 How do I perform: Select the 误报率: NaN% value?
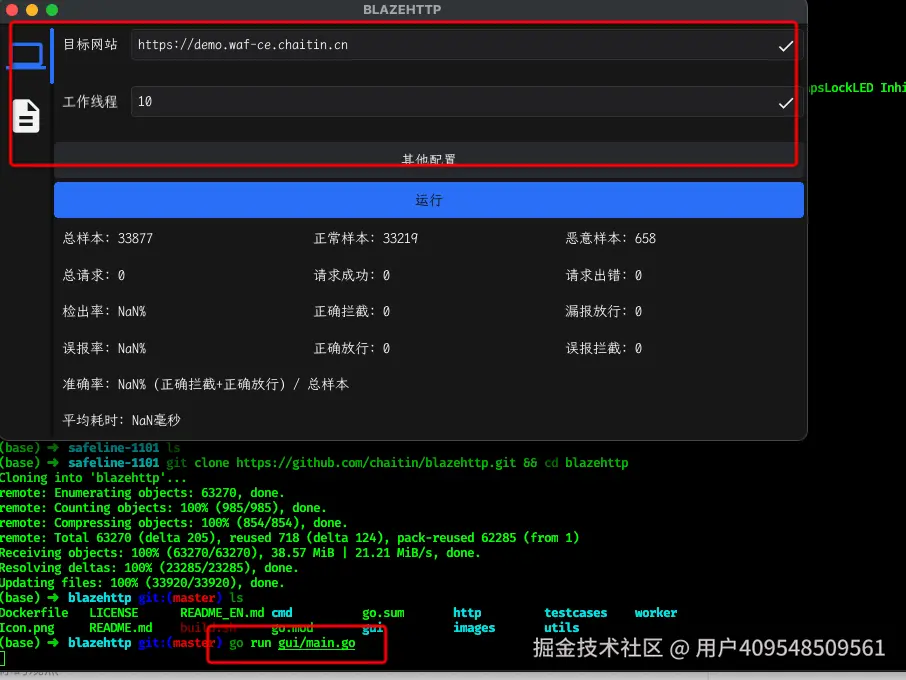pos(104,348)
